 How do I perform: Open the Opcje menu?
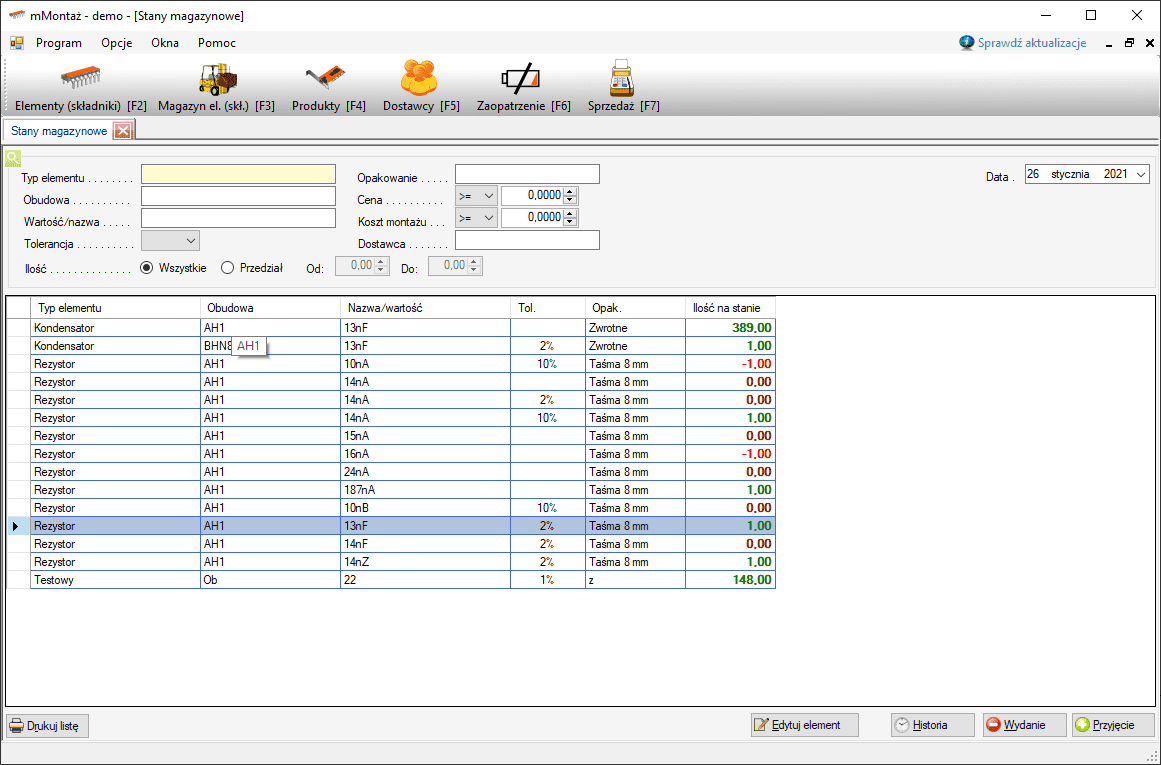[x=116, y=43]
